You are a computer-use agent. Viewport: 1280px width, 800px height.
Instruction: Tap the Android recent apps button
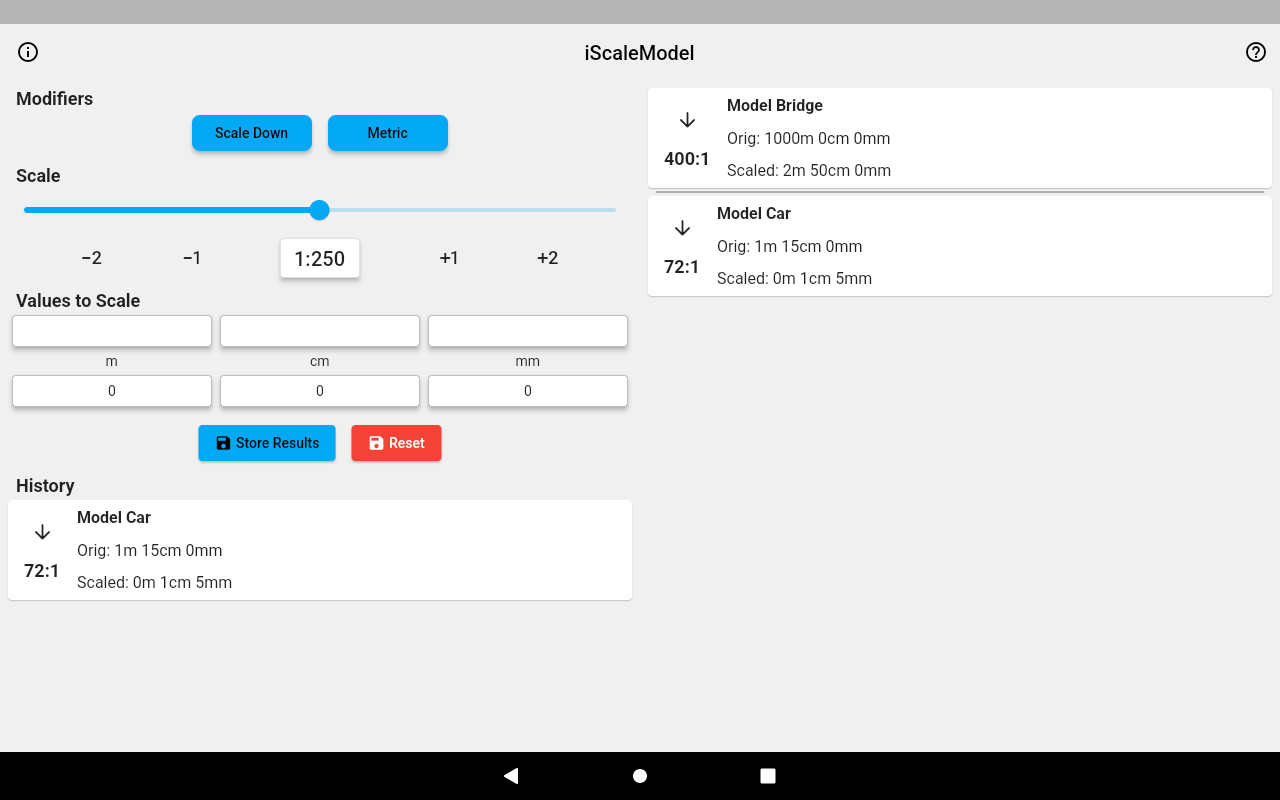click(768, 776)
